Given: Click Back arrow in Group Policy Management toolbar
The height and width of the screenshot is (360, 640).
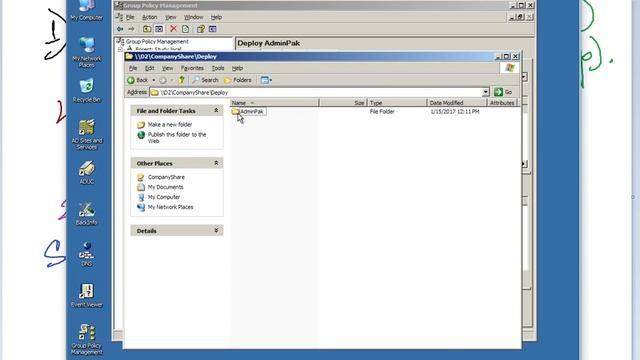Looking at the screenshot, I should (120, 29).
